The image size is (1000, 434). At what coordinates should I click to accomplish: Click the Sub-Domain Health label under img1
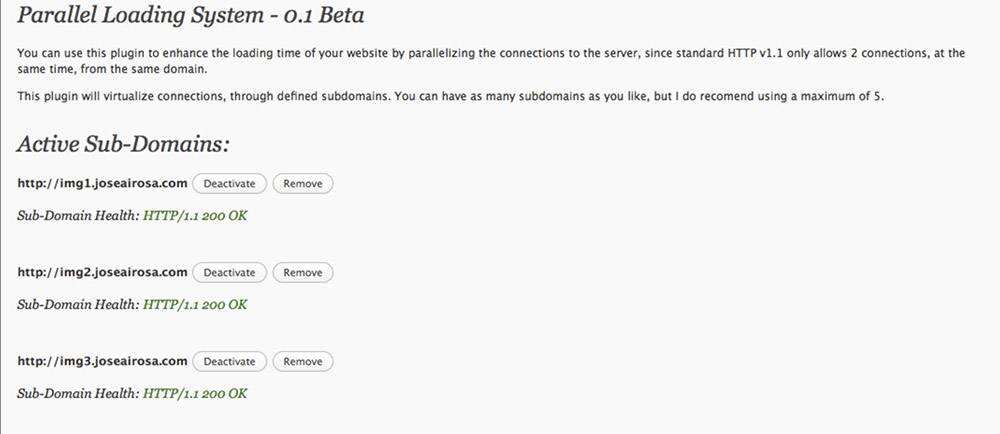[79, 215]
